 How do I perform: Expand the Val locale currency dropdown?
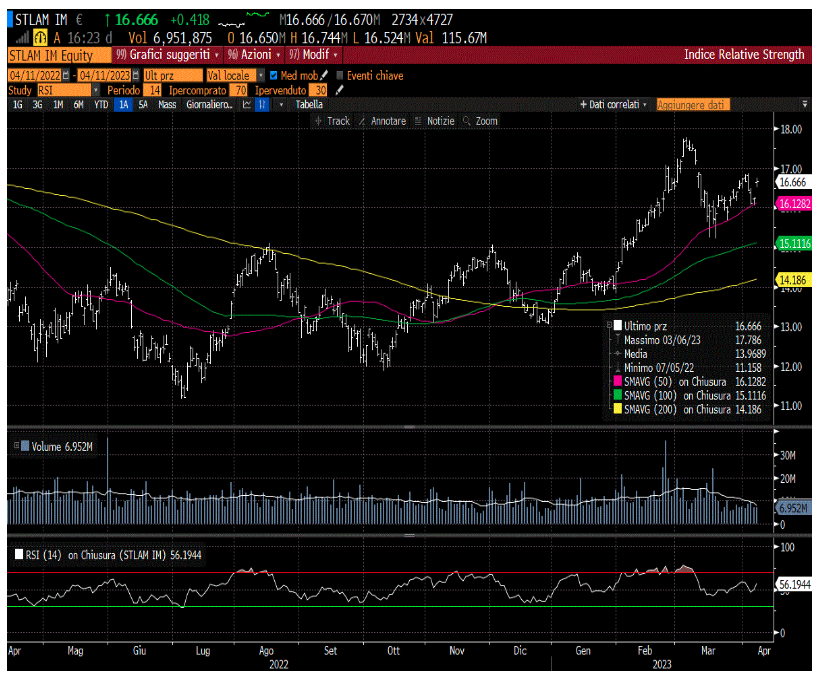261,76
